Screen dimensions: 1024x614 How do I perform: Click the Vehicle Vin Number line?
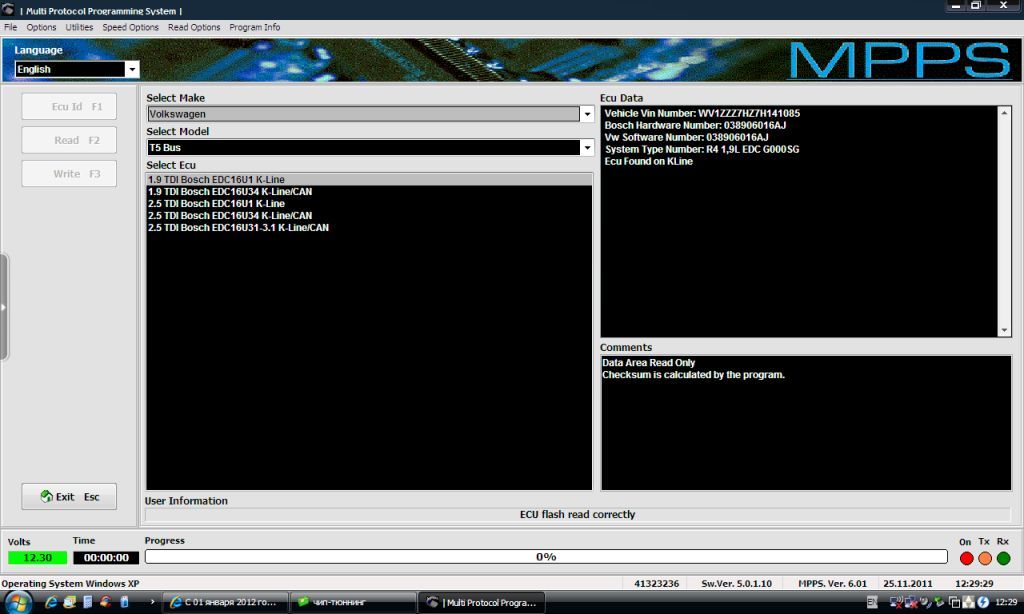(702, 113)
